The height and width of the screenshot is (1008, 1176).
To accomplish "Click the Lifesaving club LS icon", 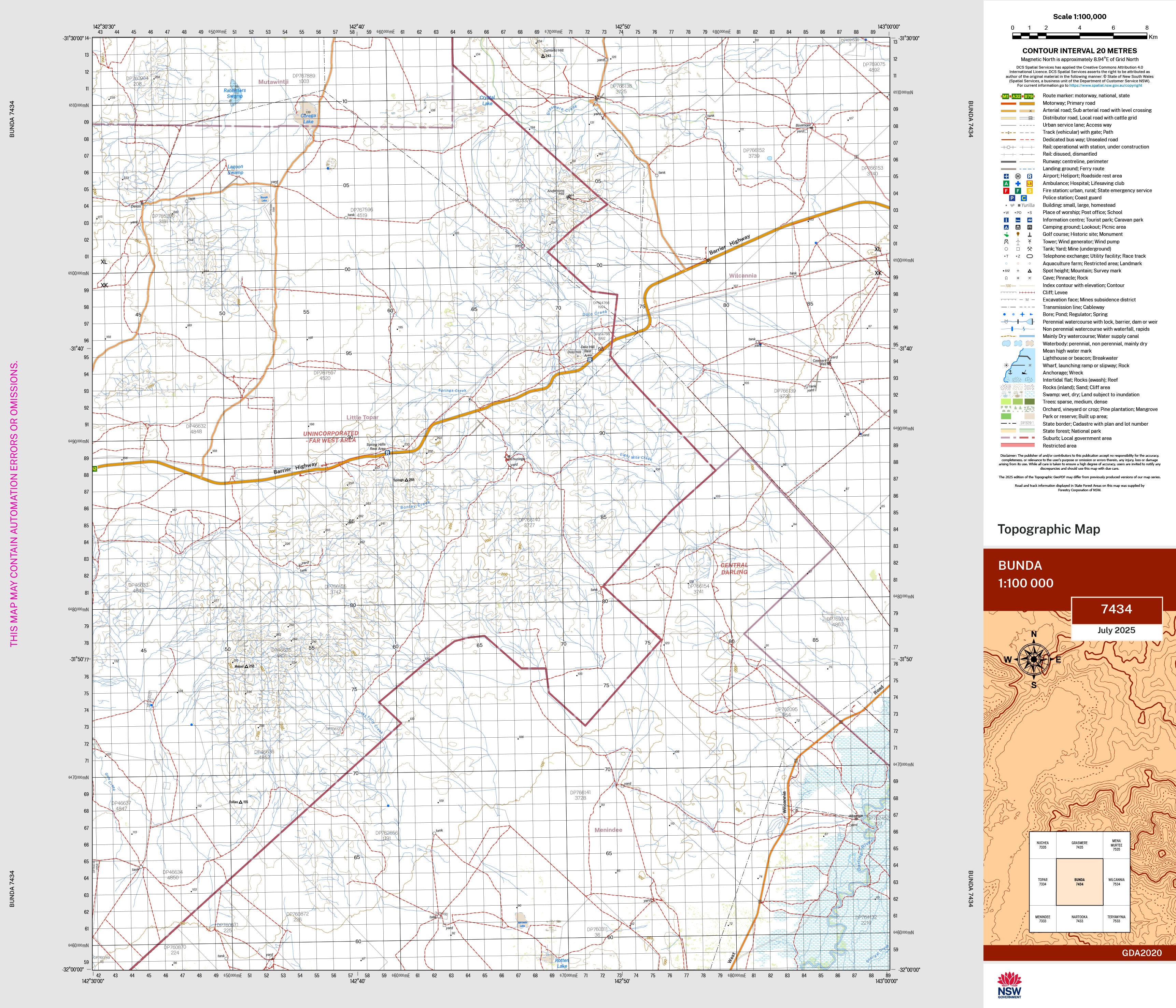I will click(1030, 184).
